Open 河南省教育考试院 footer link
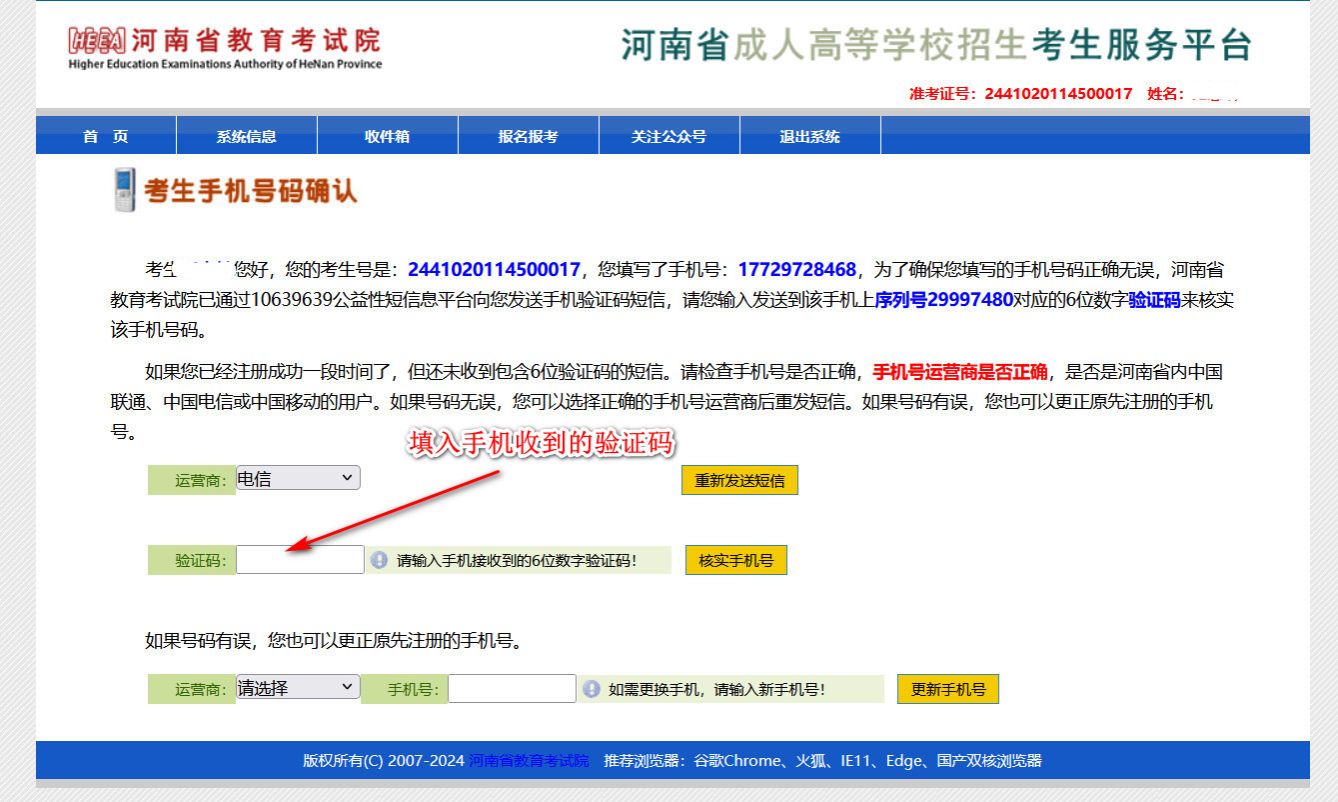 (528, 761)
